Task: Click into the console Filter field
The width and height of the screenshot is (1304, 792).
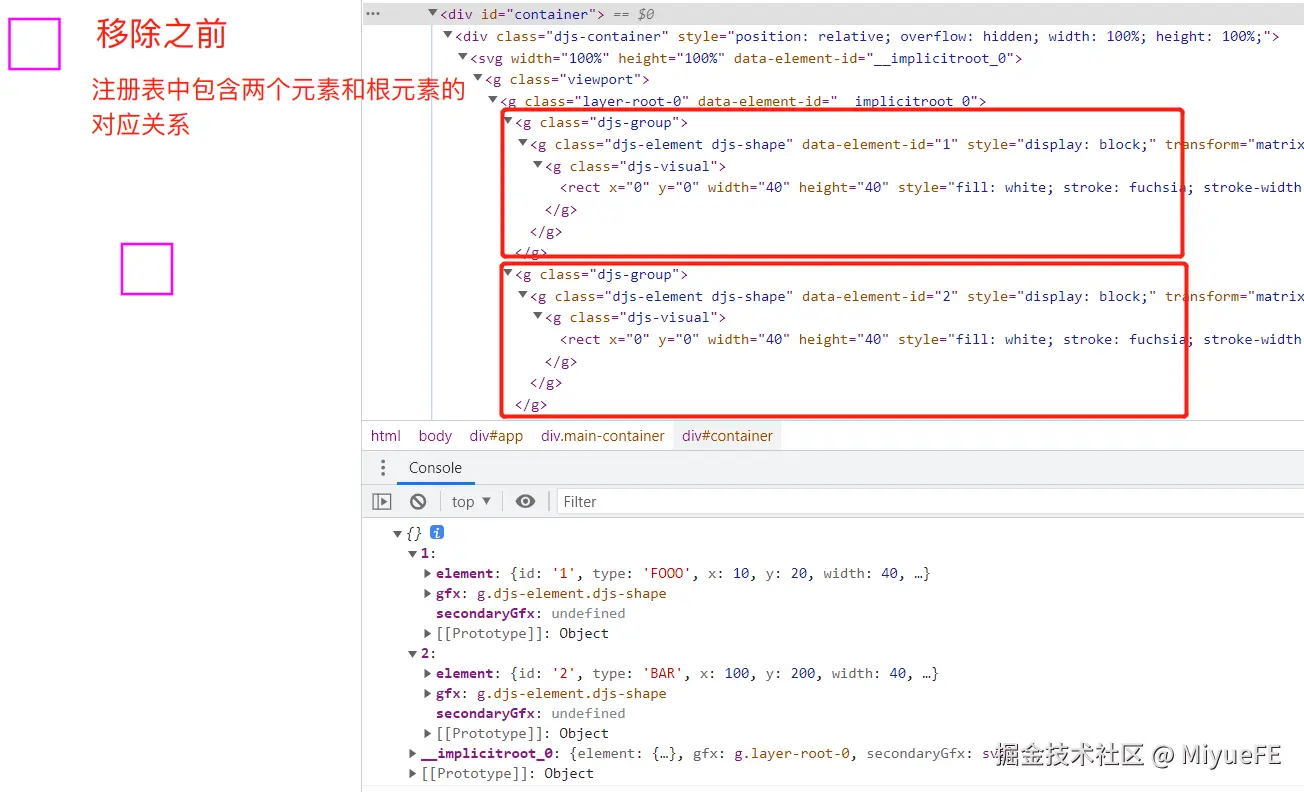Action: point(930,502)
